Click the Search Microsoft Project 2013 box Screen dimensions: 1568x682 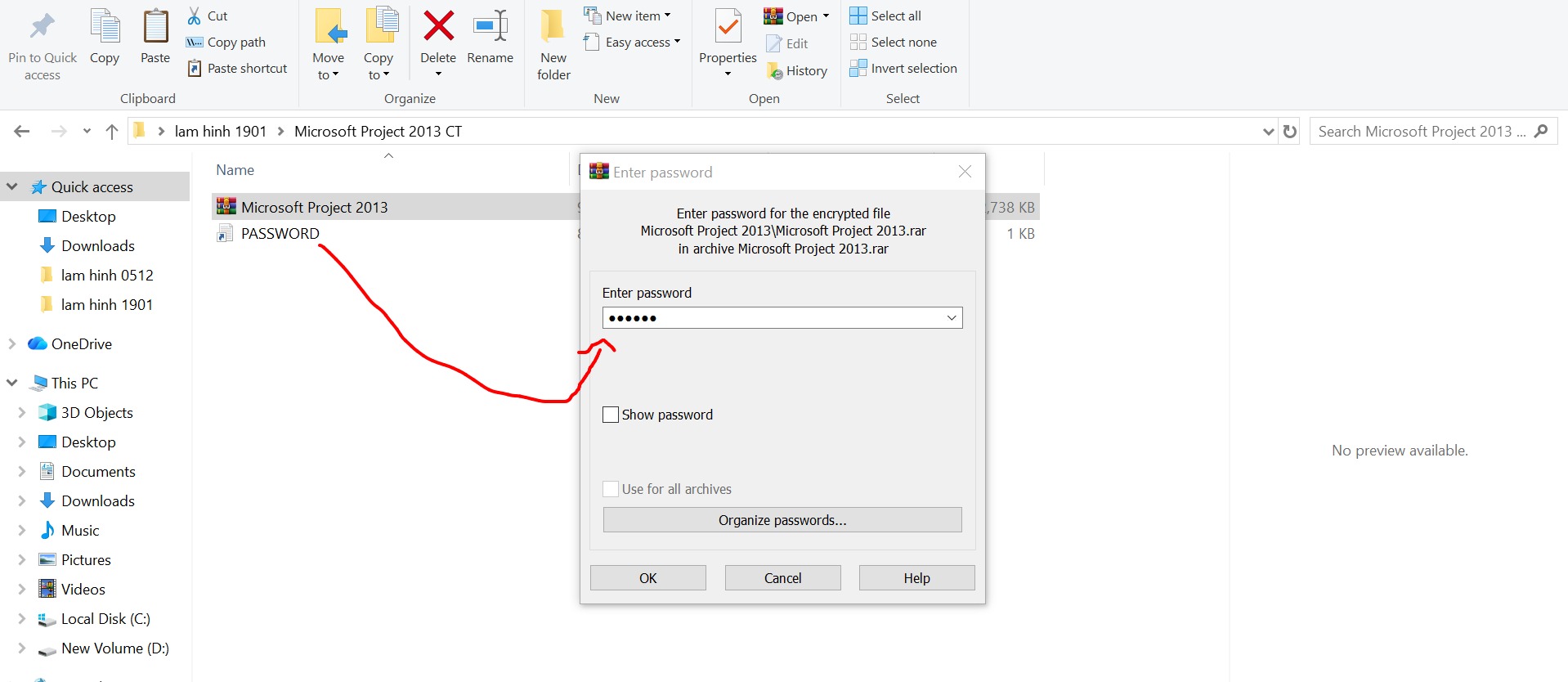click(1421, 132)
